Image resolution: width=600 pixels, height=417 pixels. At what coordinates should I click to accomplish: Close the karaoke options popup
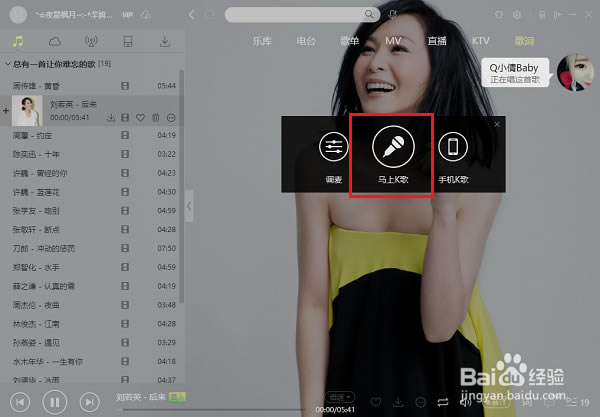tap(497, 124)
